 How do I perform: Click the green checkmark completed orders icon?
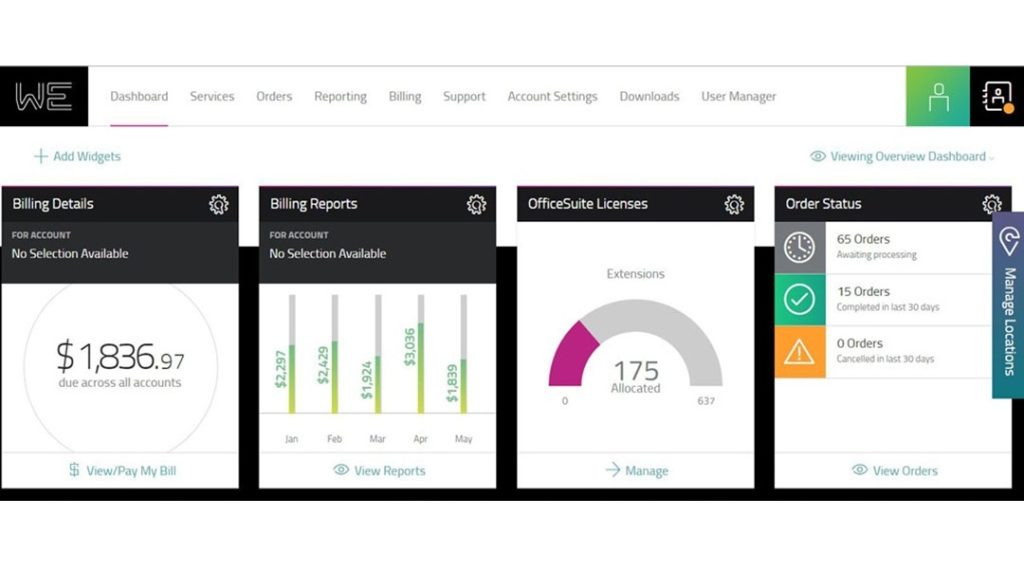click(x=799, y=299)
